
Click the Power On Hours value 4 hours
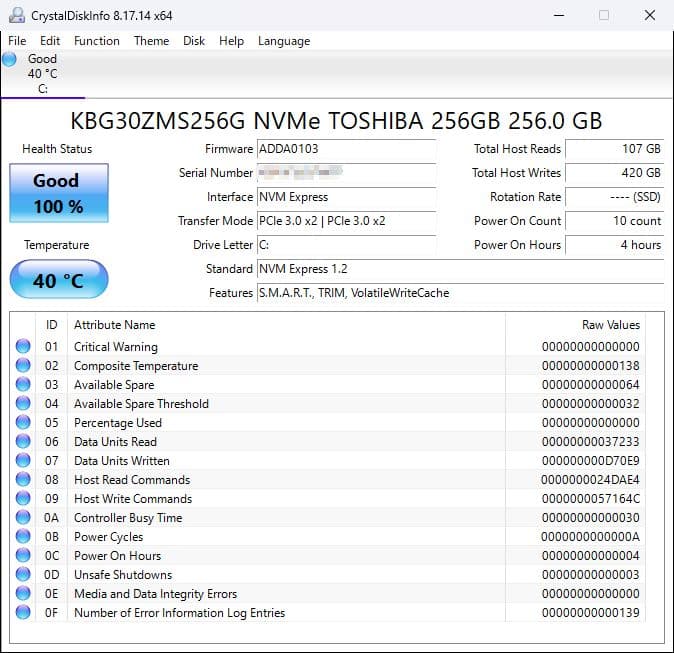pyautogui.click(x=615, y=245)
